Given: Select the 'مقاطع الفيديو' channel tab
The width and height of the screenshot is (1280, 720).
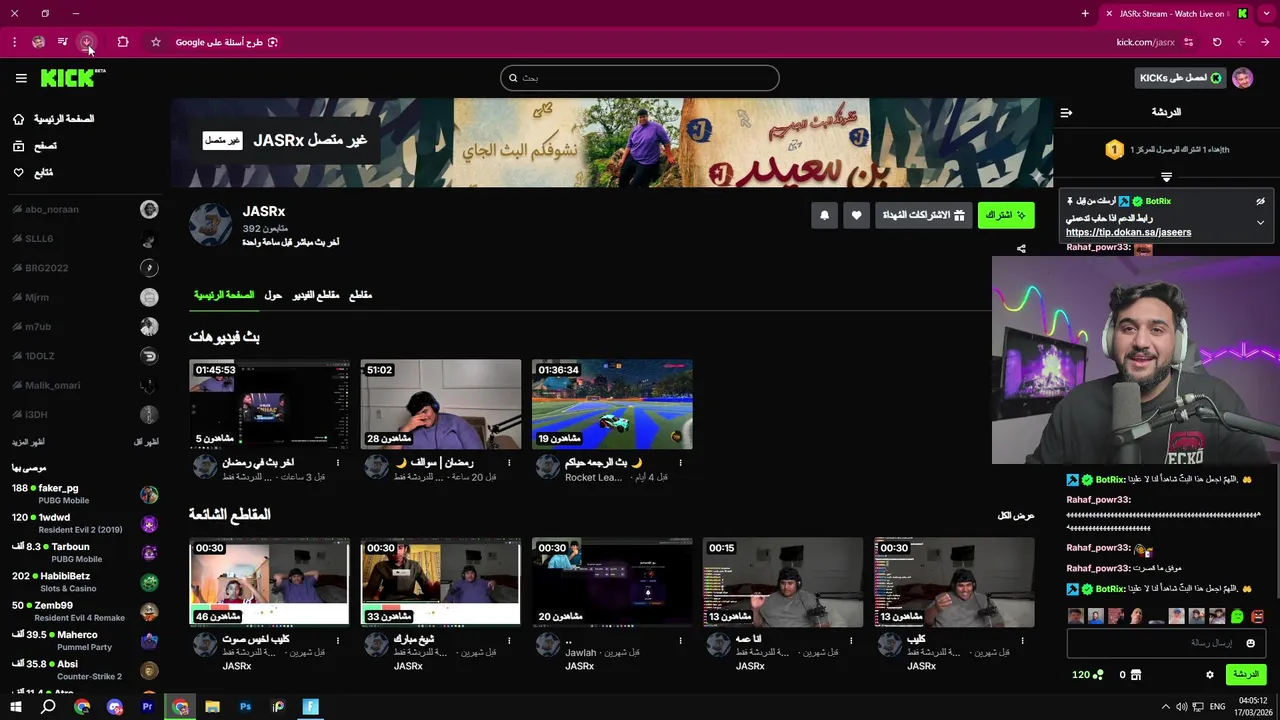Looking at the screenshot, I should (x=316, y=295).
